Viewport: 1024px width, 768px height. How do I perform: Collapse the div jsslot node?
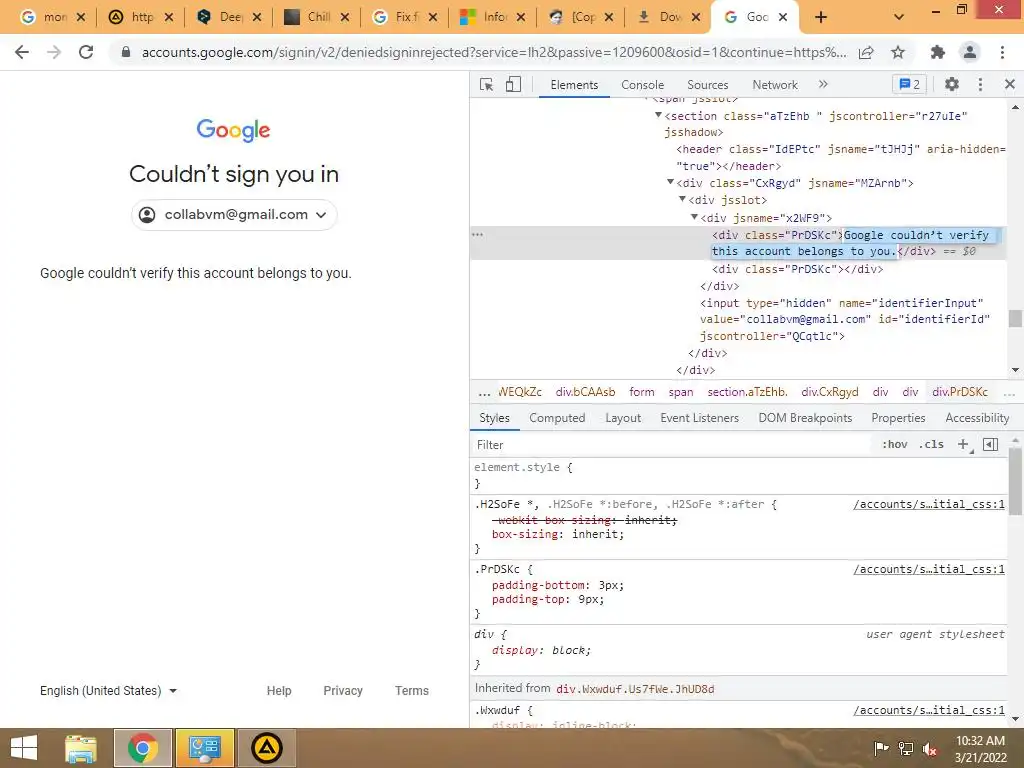tap(682, 199)
